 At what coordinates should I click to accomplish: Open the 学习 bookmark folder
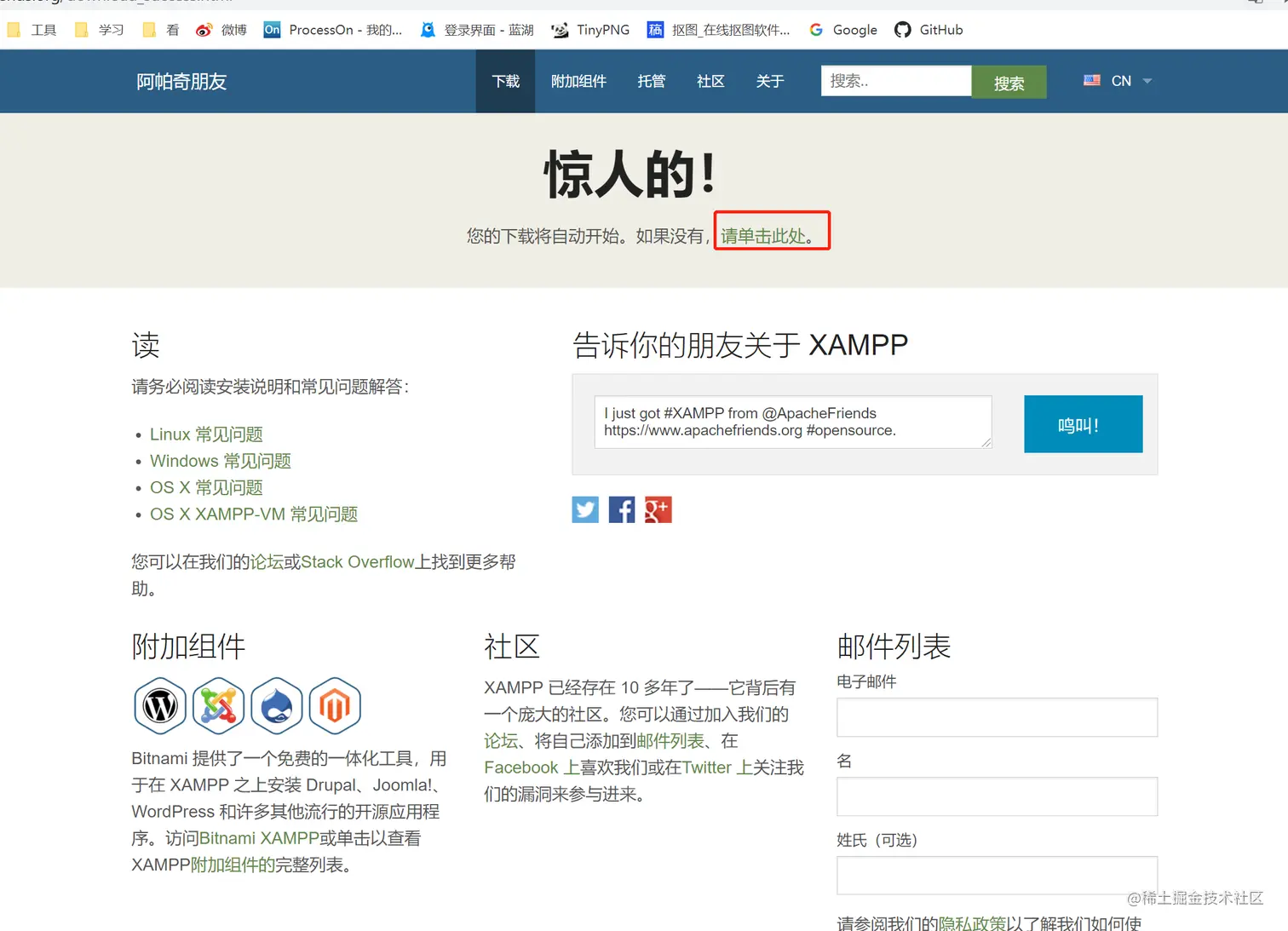pos(99,30)
